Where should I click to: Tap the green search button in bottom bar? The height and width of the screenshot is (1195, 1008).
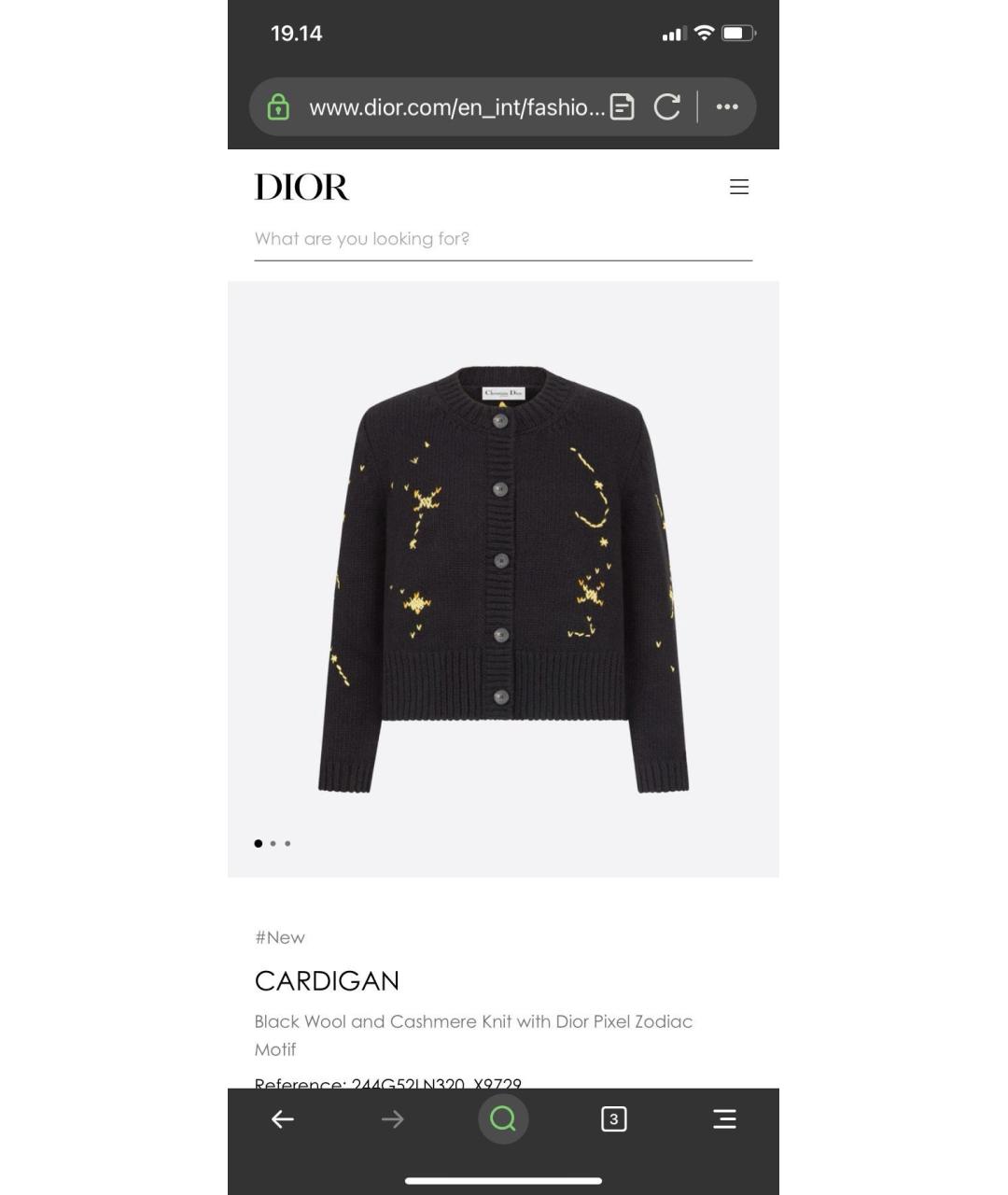503,1118
